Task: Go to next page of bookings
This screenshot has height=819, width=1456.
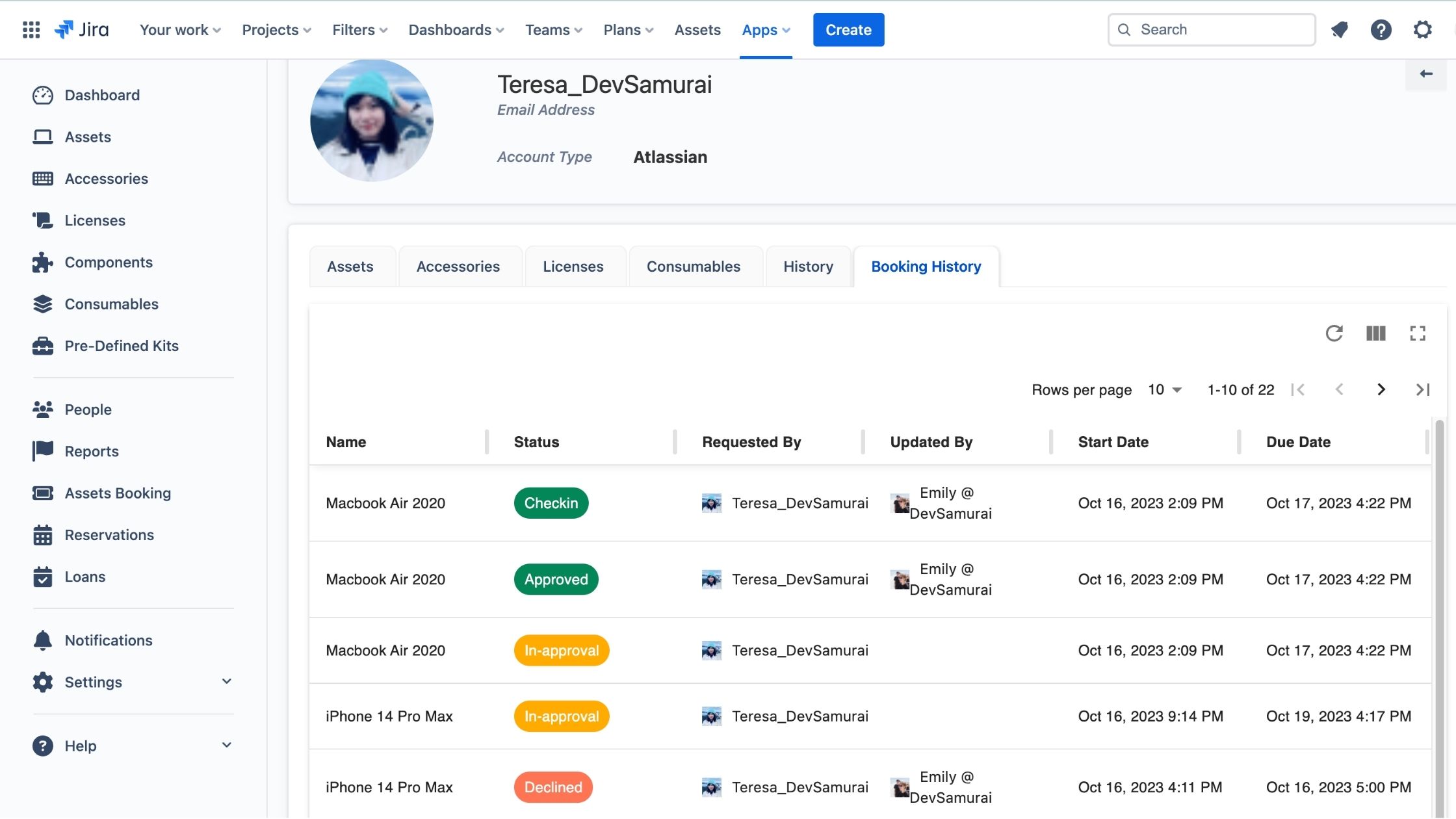Action: 1381,390
